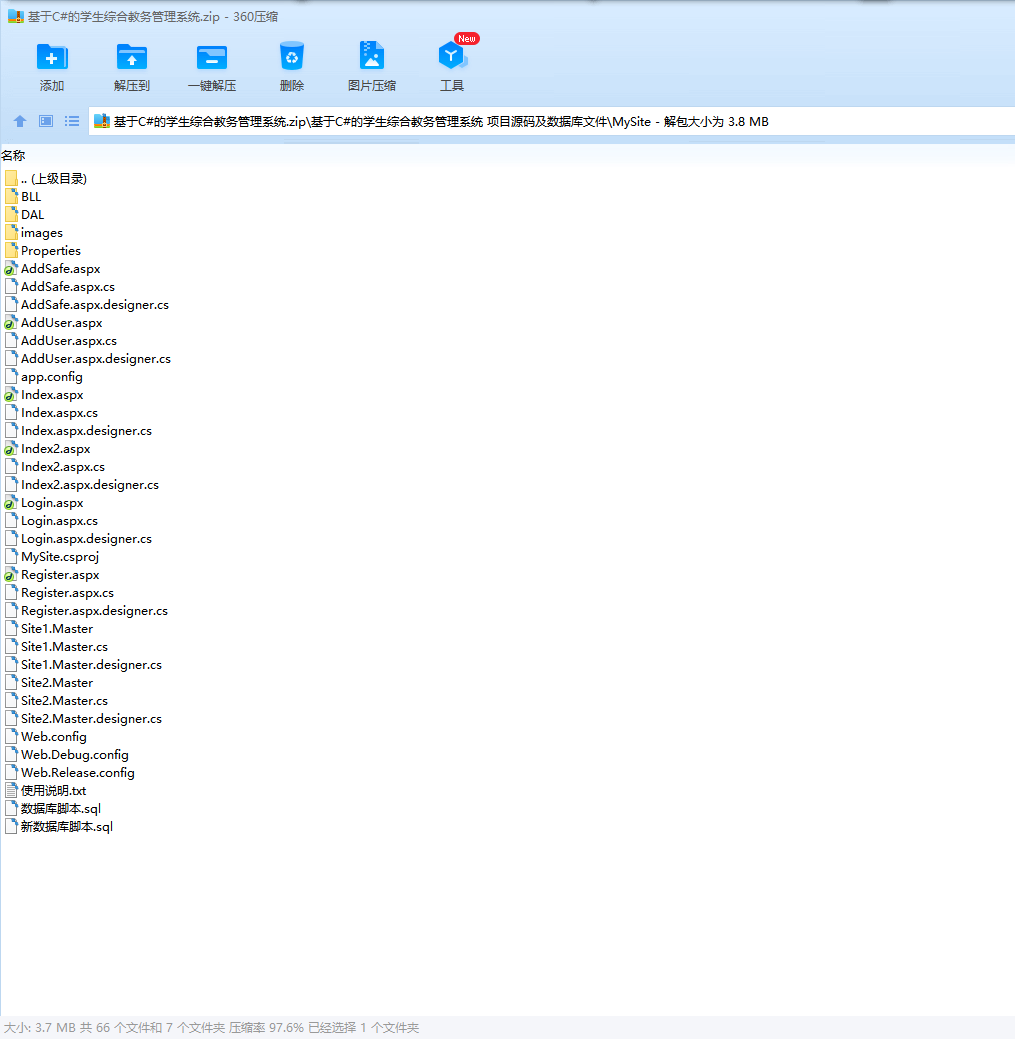Viewport: 1015px width, 1039px height.
Task: Select 新数据库脚本.sql file name
Action: tap(67, 826)
